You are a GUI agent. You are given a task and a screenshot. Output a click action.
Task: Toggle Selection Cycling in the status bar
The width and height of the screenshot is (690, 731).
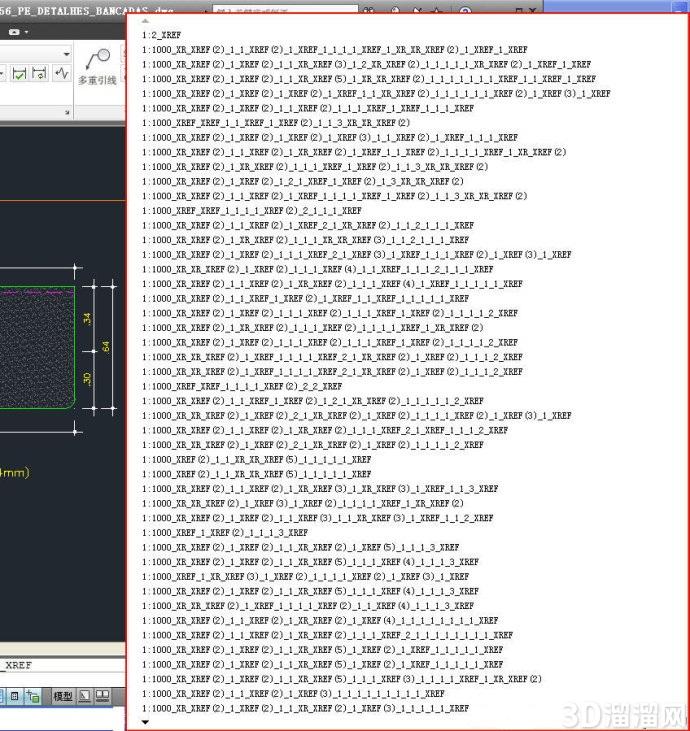coord(33,696)
